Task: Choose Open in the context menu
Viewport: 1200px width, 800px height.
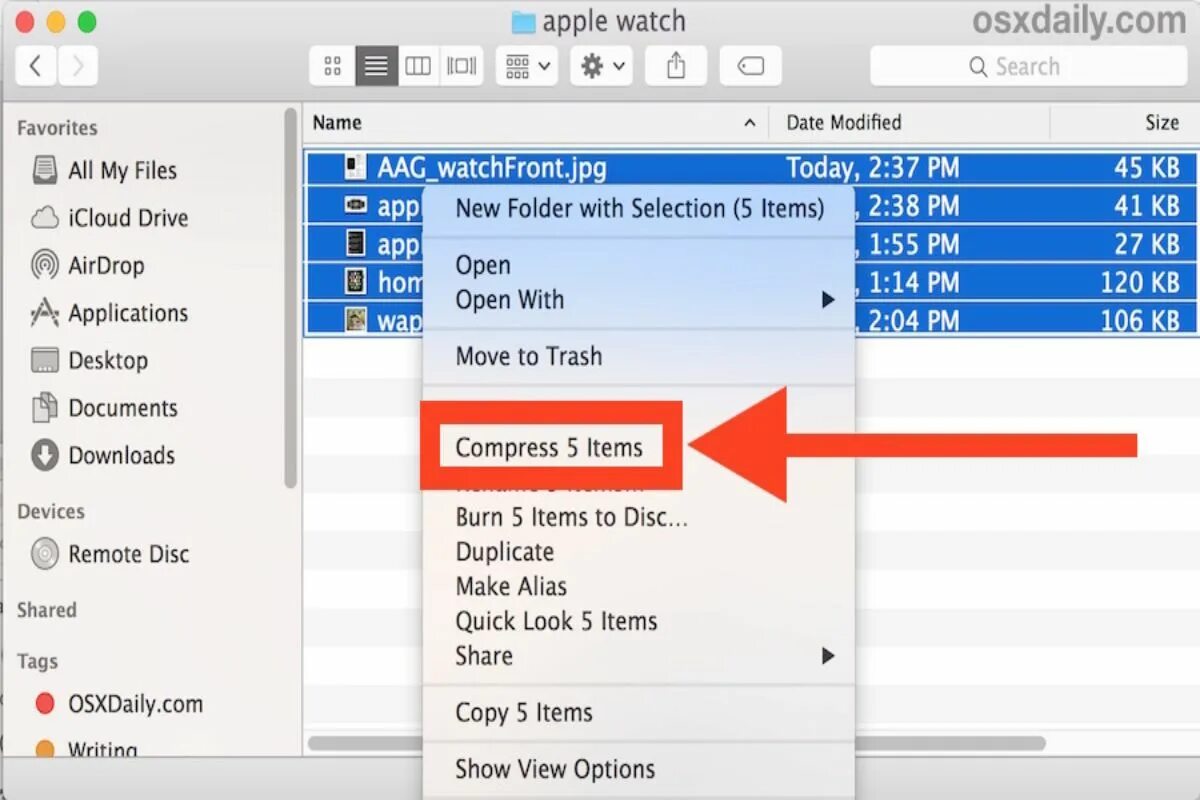Action: click(483, 265)
